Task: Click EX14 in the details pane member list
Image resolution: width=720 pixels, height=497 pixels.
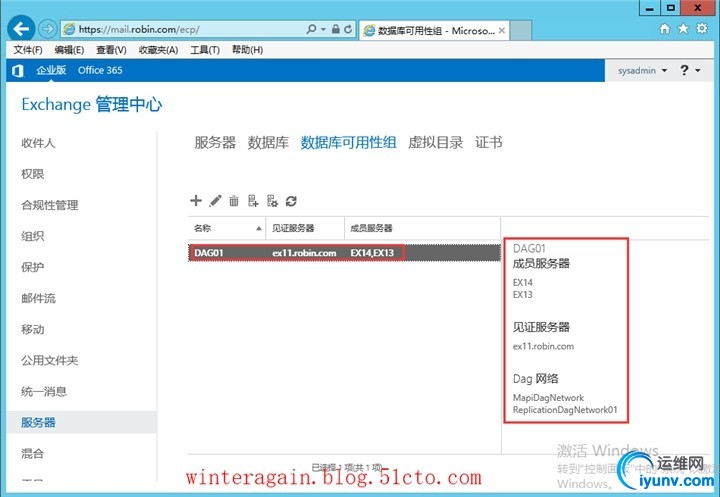Action: click(x=523, y=282)
